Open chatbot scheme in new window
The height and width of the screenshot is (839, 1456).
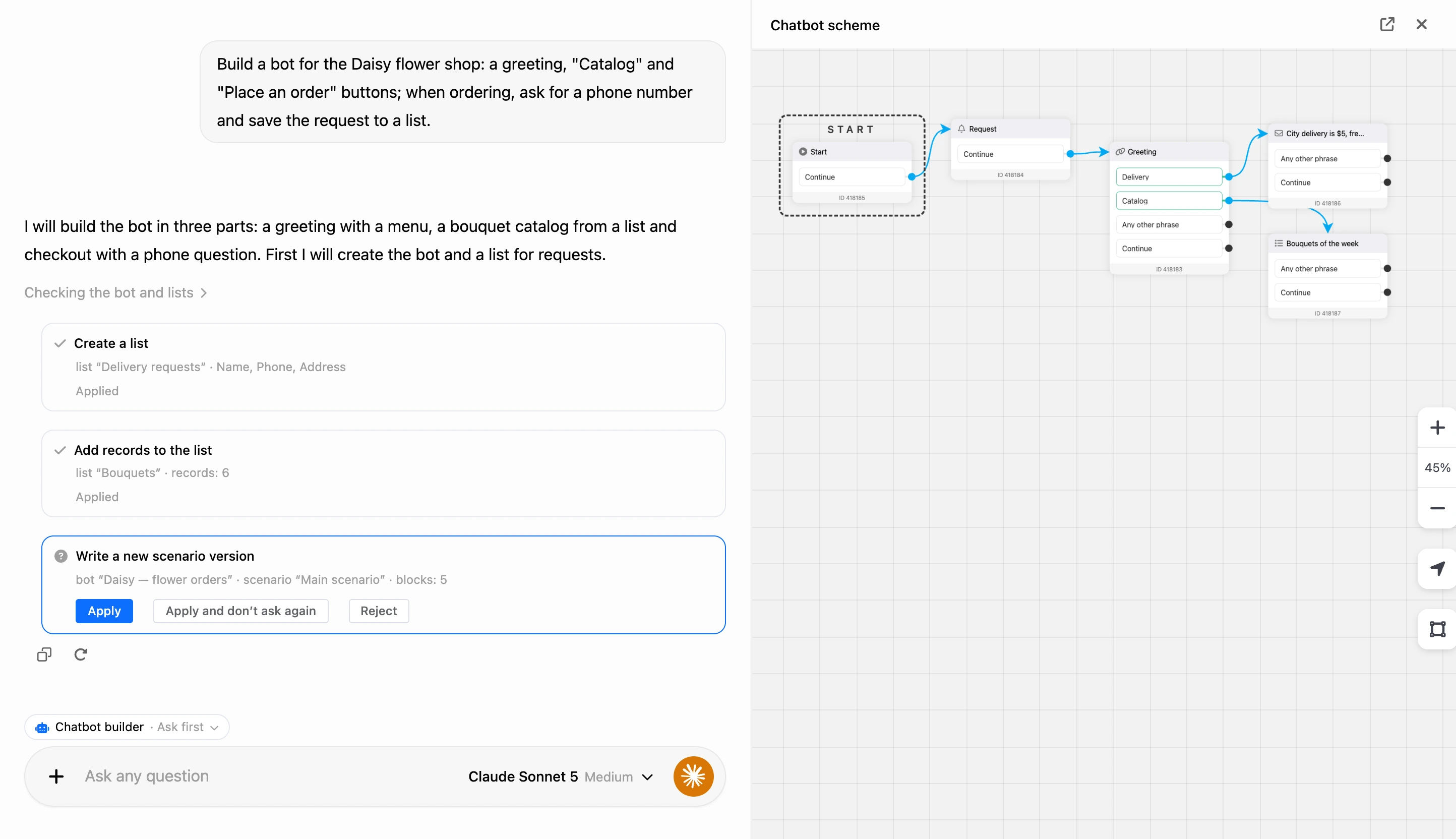(1387, 24)
